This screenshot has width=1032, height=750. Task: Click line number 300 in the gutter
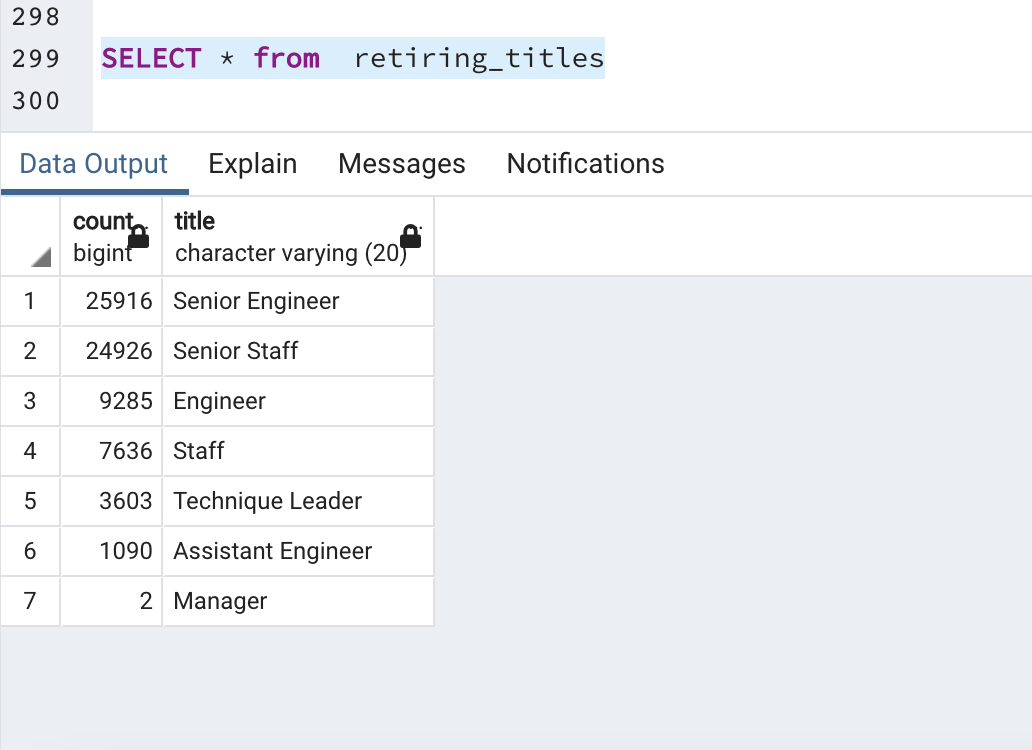point(36,101)
